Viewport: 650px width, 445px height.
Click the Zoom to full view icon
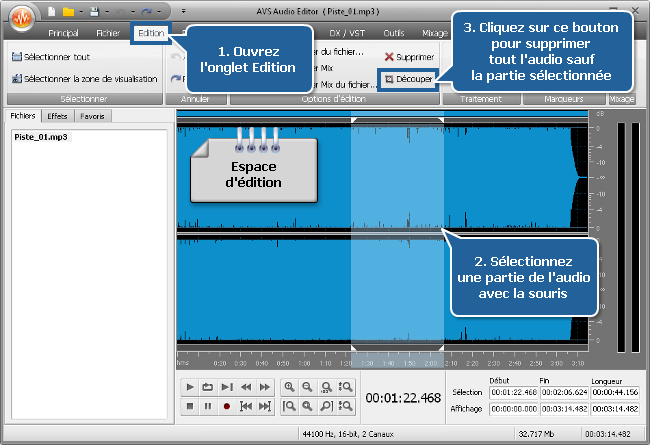coord(326,387)
